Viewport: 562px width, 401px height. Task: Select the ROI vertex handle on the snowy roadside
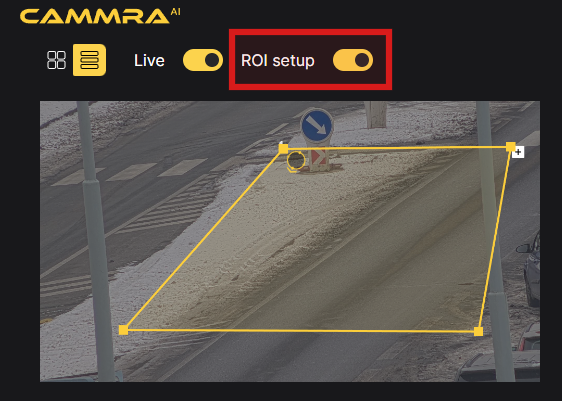click(123, 330)
